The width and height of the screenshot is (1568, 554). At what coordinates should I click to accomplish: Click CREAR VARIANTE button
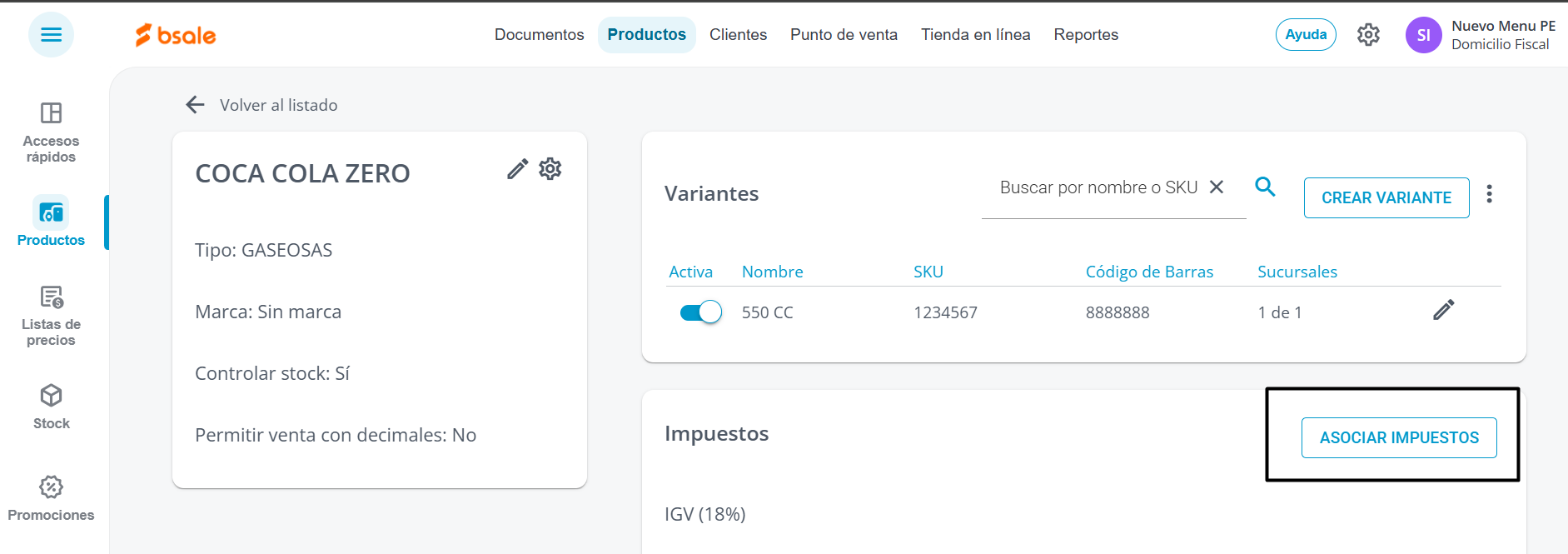coord(1386,198)
